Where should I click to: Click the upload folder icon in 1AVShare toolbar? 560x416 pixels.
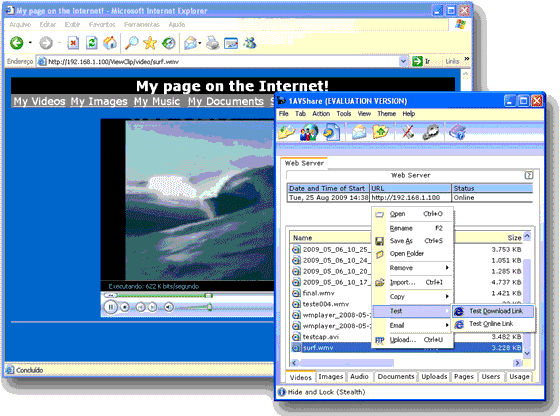click(381, 132)
